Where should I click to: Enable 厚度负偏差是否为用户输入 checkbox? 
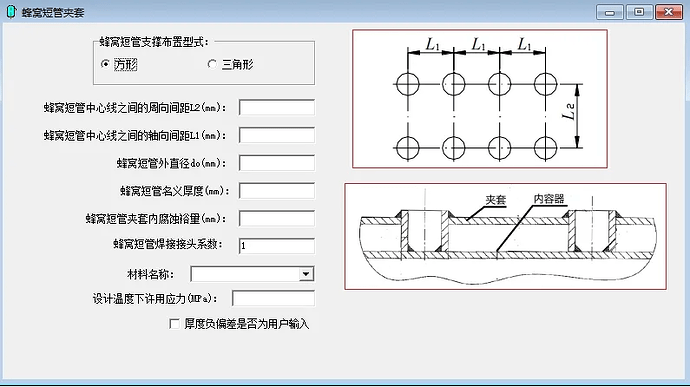point(174,324)
